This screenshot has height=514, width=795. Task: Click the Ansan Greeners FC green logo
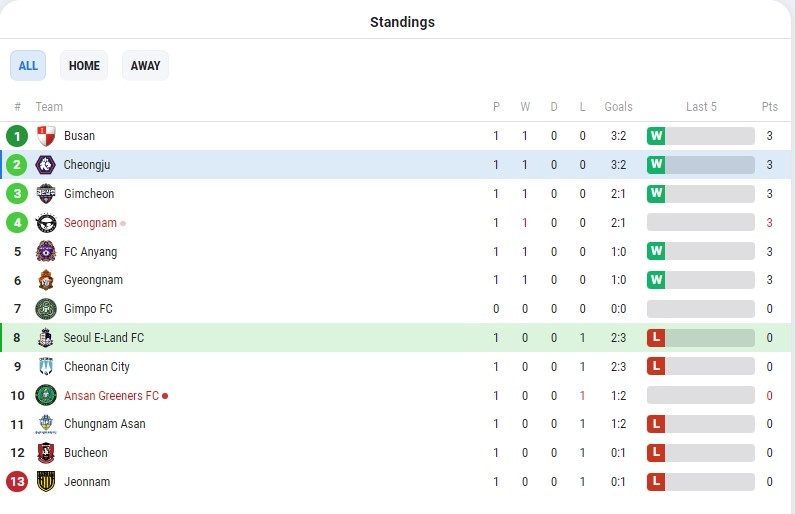pyautogui.click(x=46, y=396)
